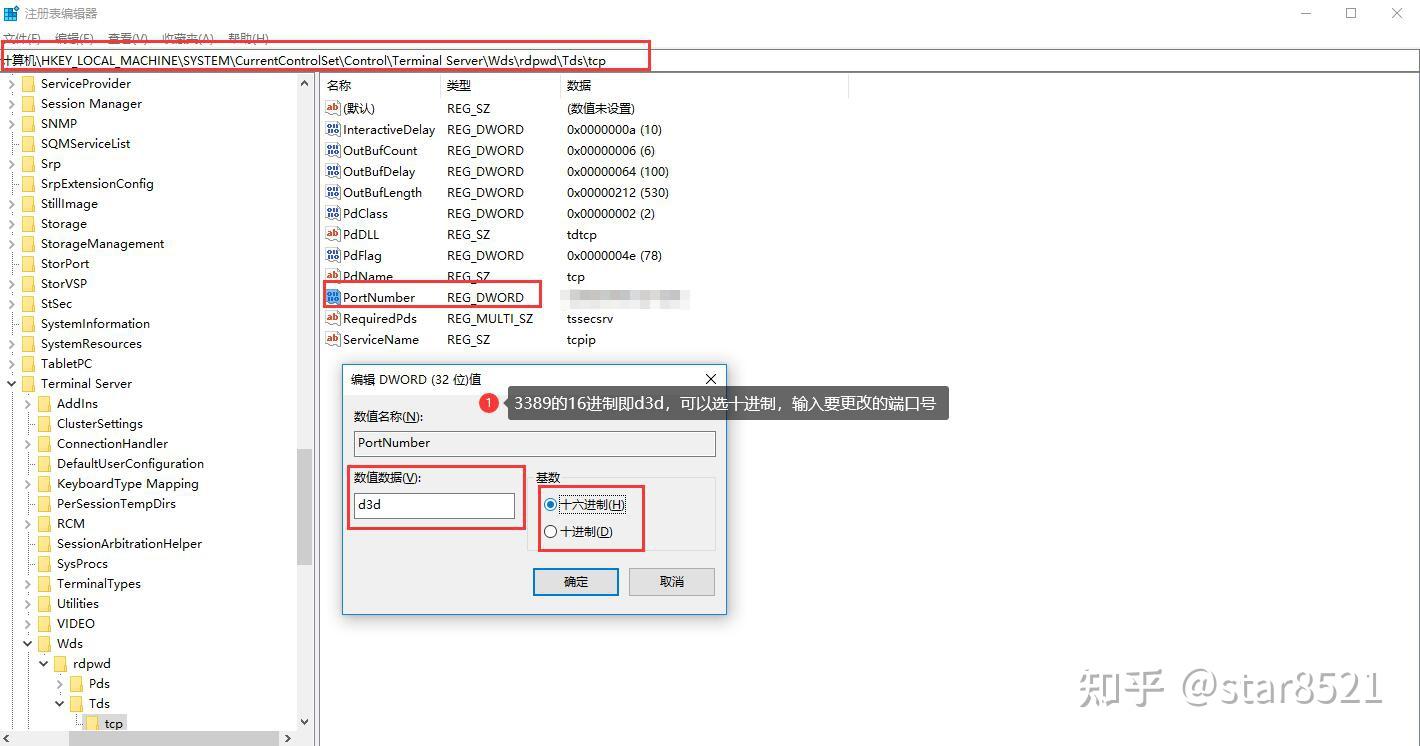Click the RequiredPds multi-string icon

[x=333, y=318]
